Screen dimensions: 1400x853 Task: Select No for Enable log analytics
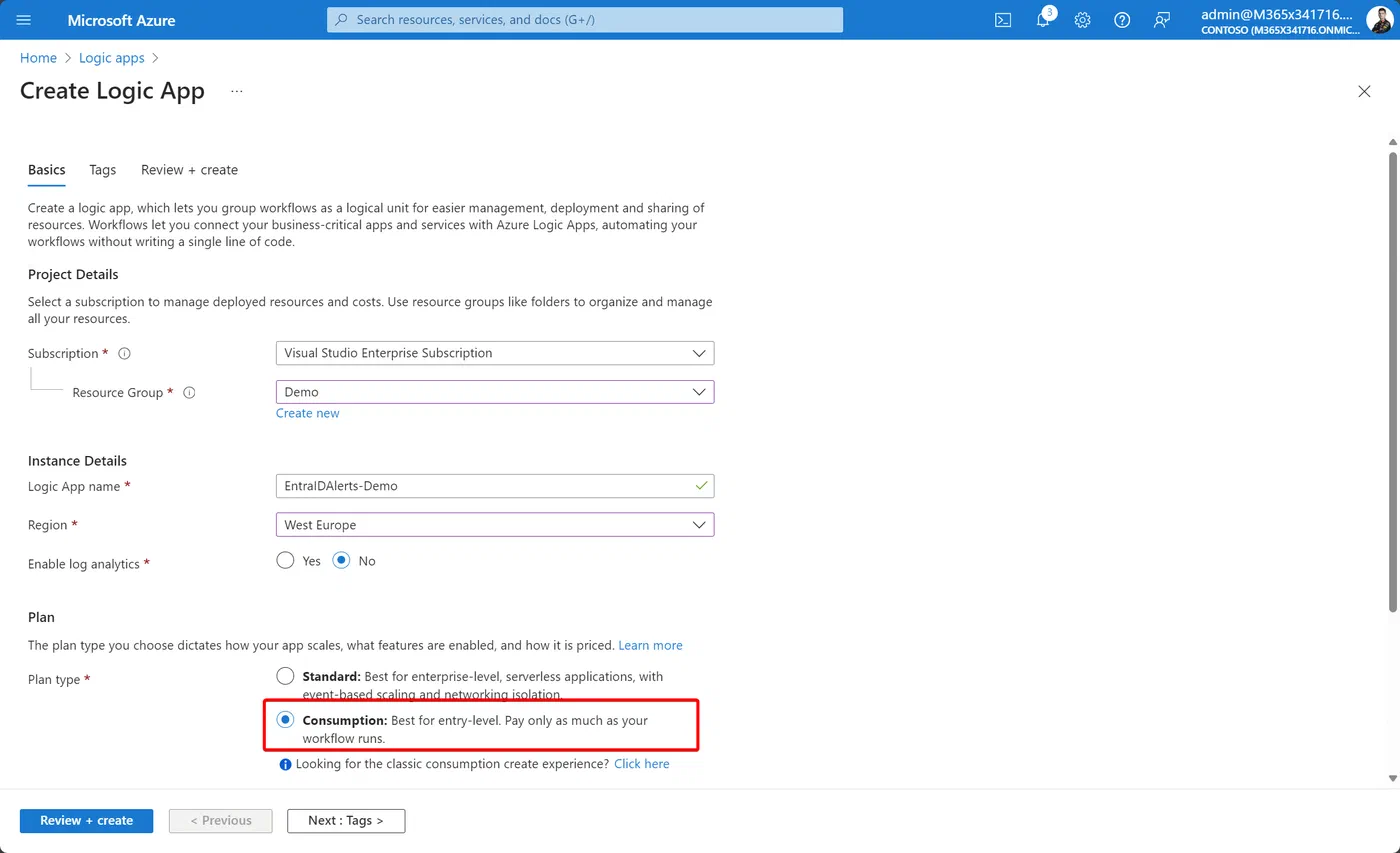[x=342, y=560]
